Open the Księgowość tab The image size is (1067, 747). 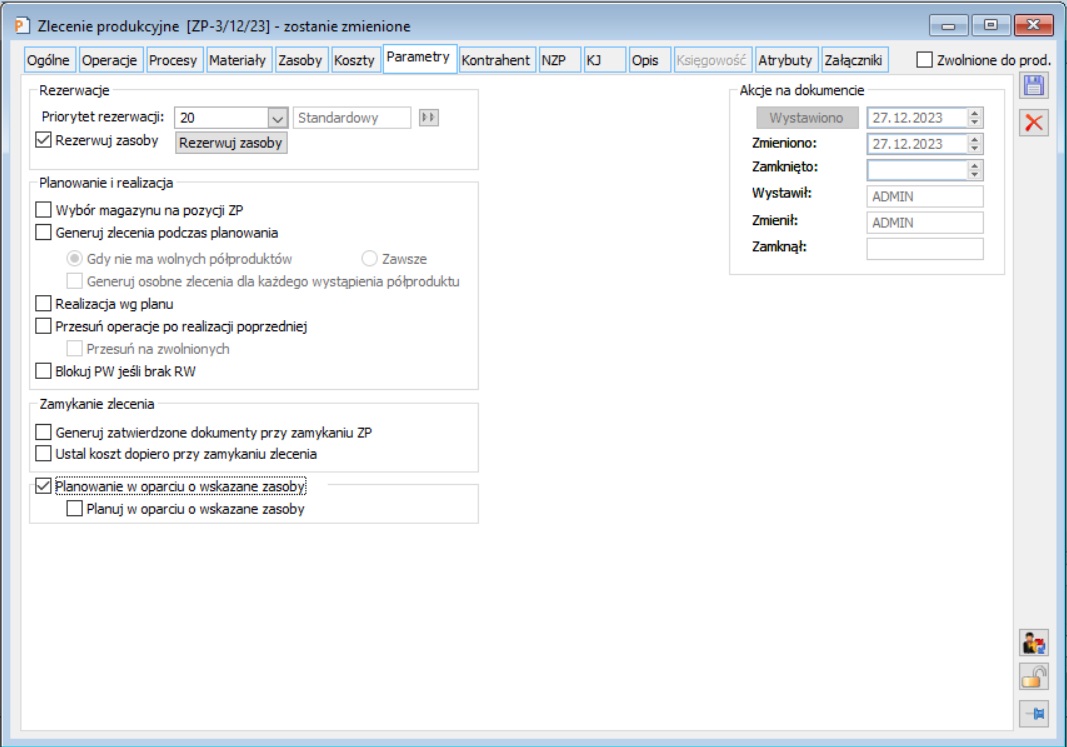[711, 60]
